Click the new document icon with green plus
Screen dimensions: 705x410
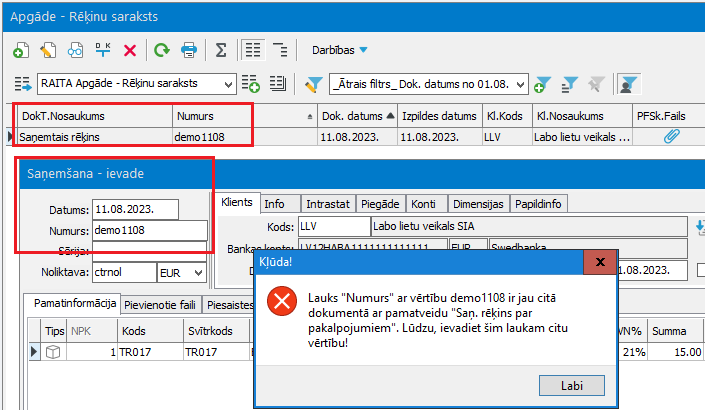point(21,50)
